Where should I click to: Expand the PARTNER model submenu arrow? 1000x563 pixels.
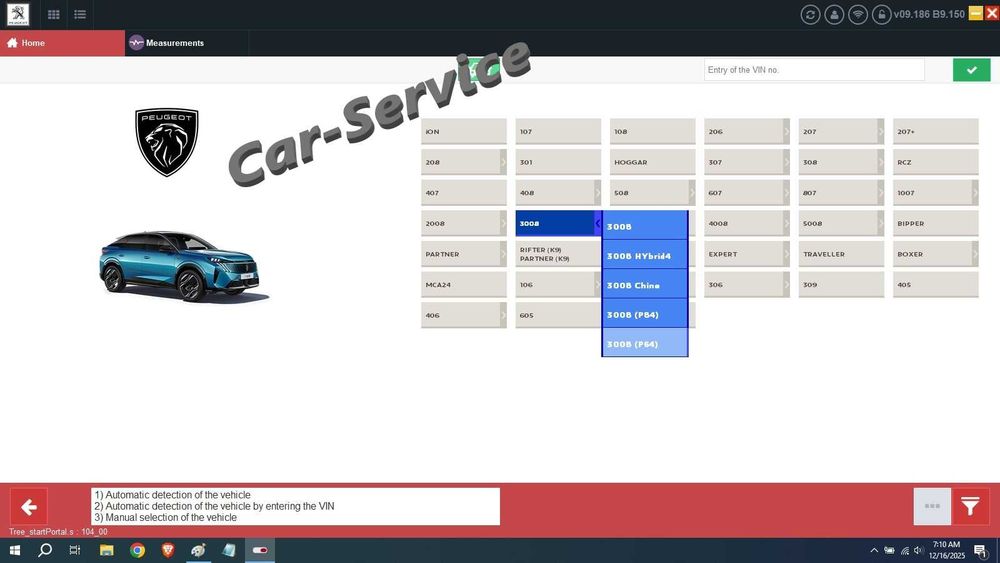[x=503, y=254]
